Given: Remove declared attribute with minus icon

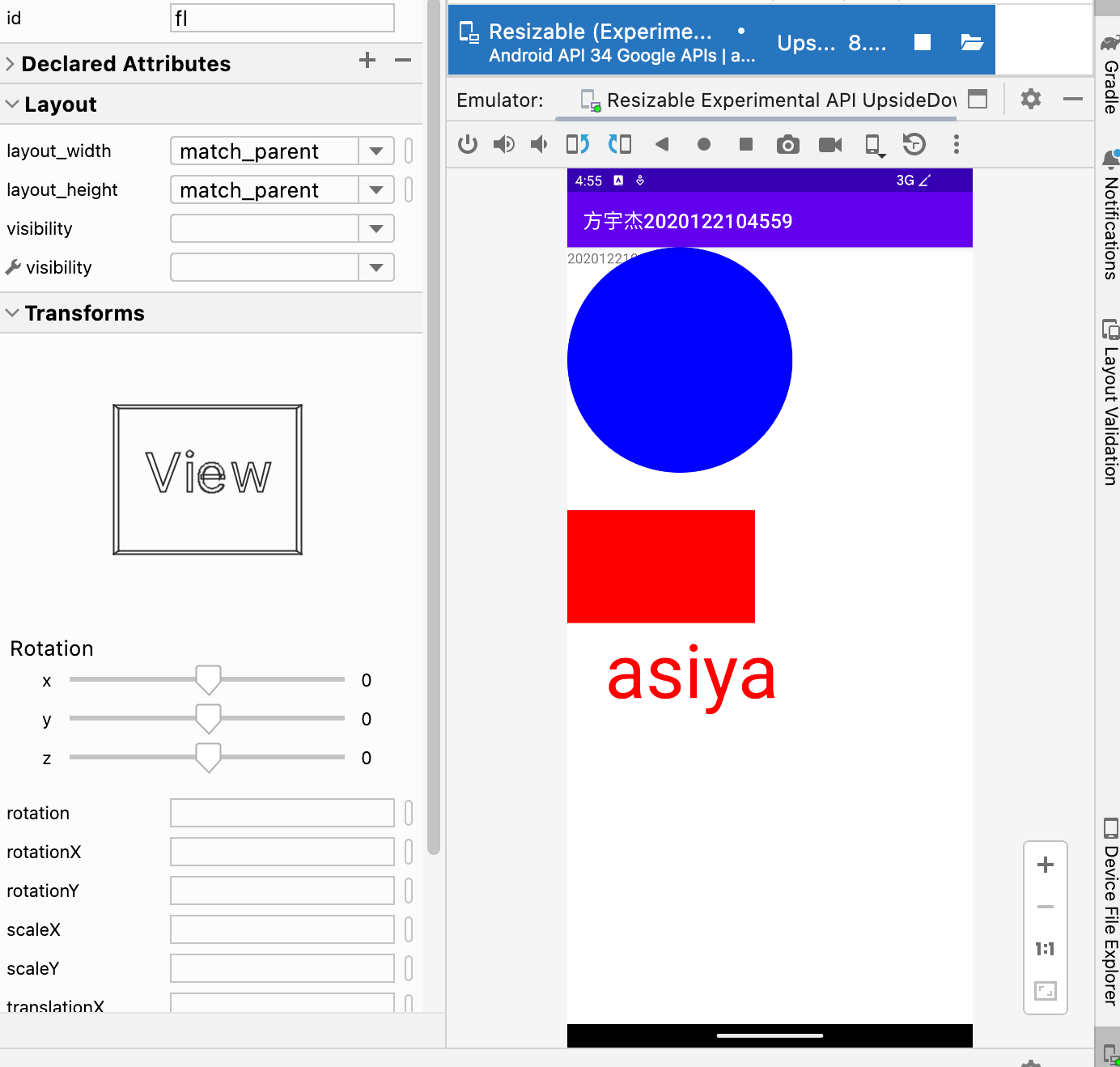Looking at the screenshot, I should pyautogui.click(x=403, y=60).
